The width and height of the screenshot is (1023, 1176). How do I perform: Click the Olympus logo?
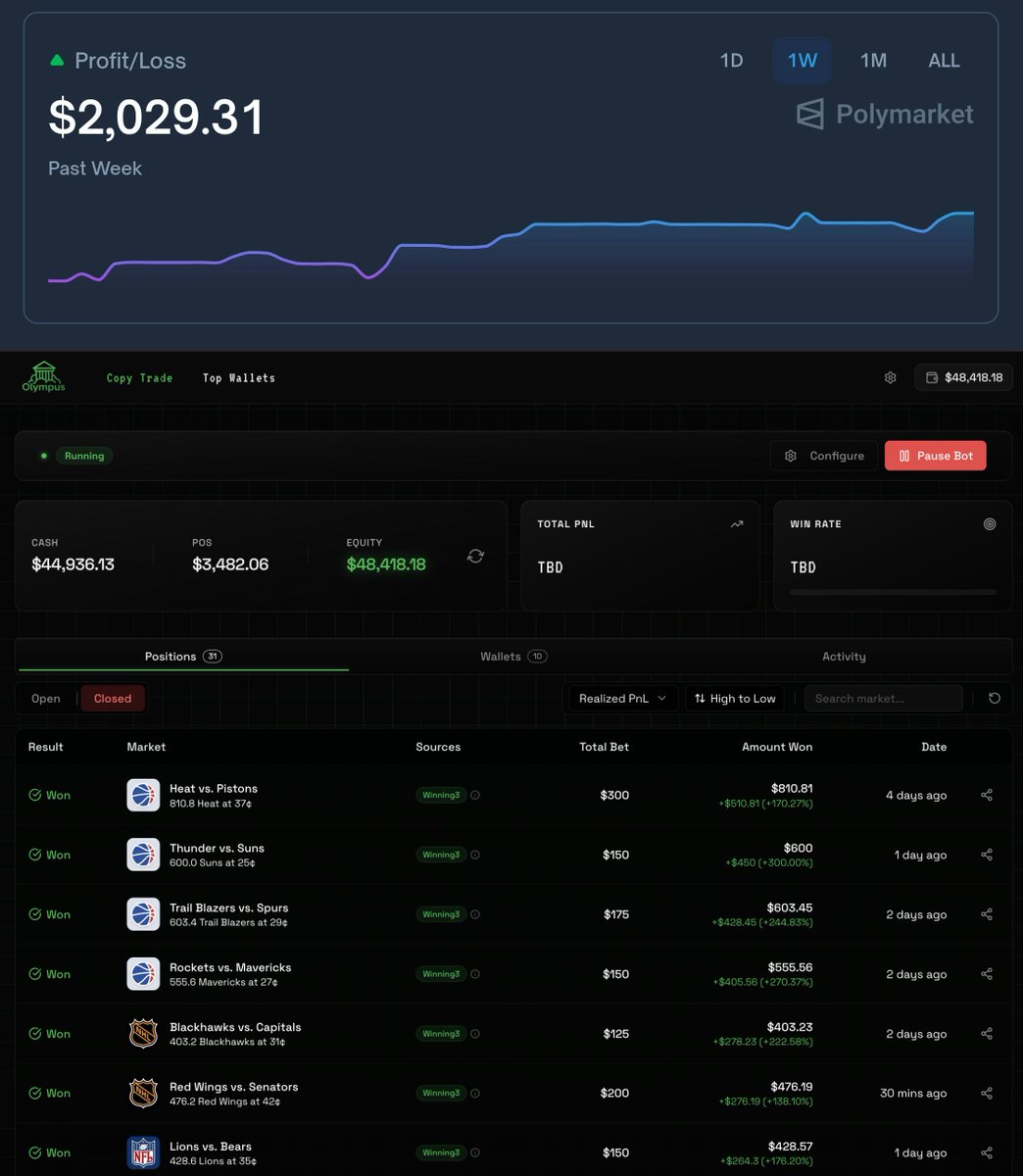[44, 376]
